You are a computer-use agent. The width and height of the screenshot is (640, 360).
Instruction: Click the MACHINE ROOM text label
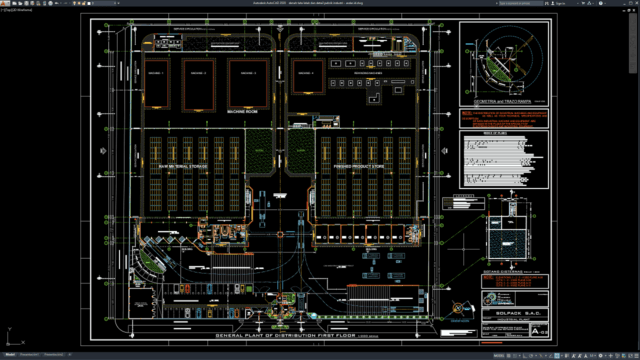coord(242,111)
